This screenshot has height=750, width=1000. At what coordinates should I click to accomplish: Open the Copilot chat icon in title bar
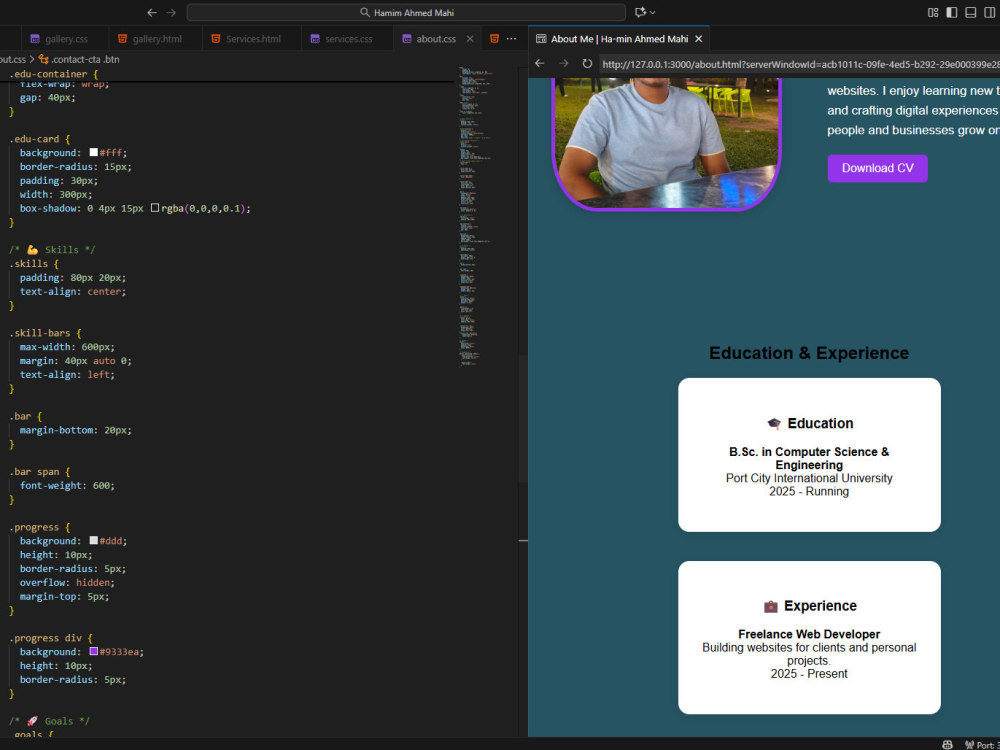[x=640, y=12]
